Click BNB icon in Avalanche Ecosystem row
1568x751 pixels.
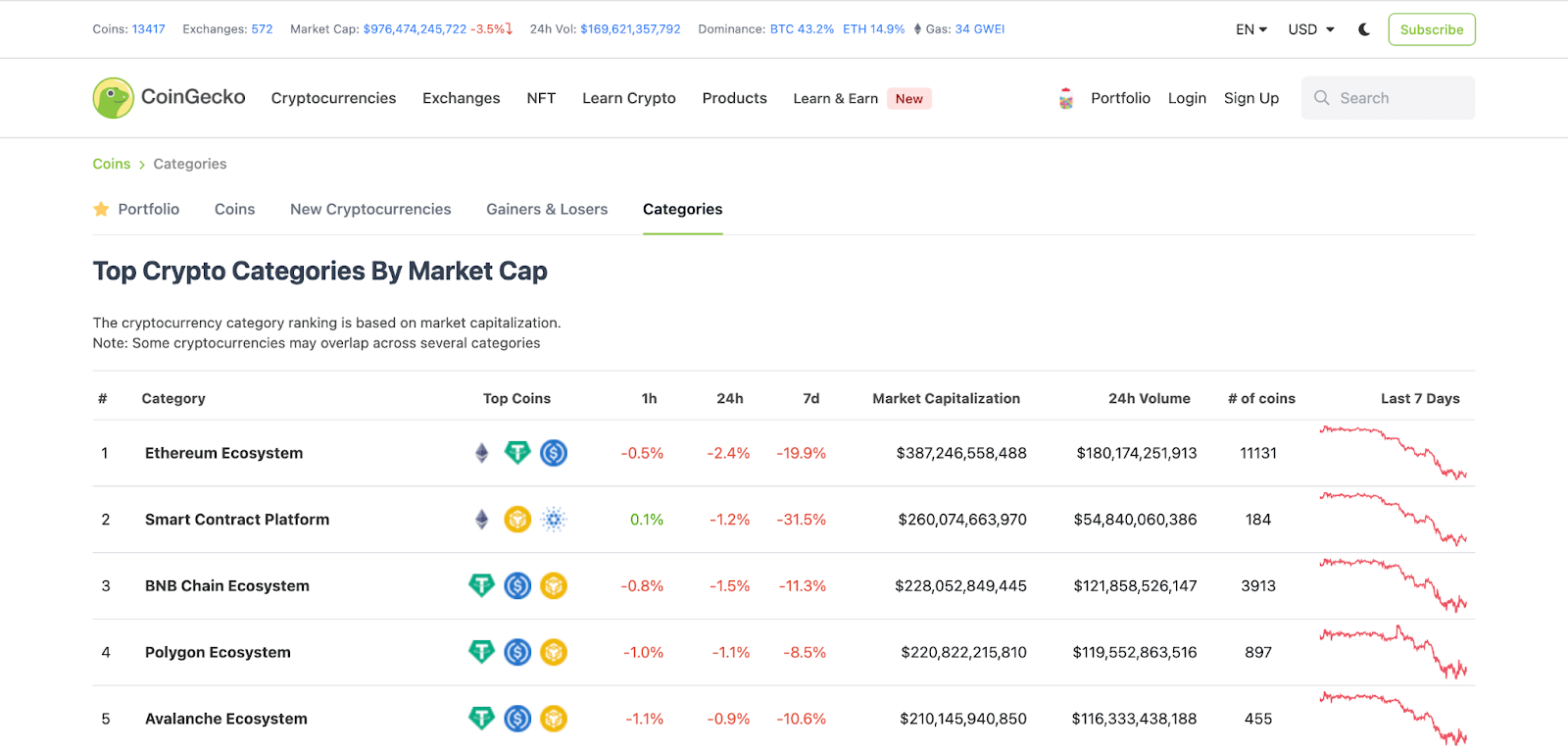(x=554, y=719)
